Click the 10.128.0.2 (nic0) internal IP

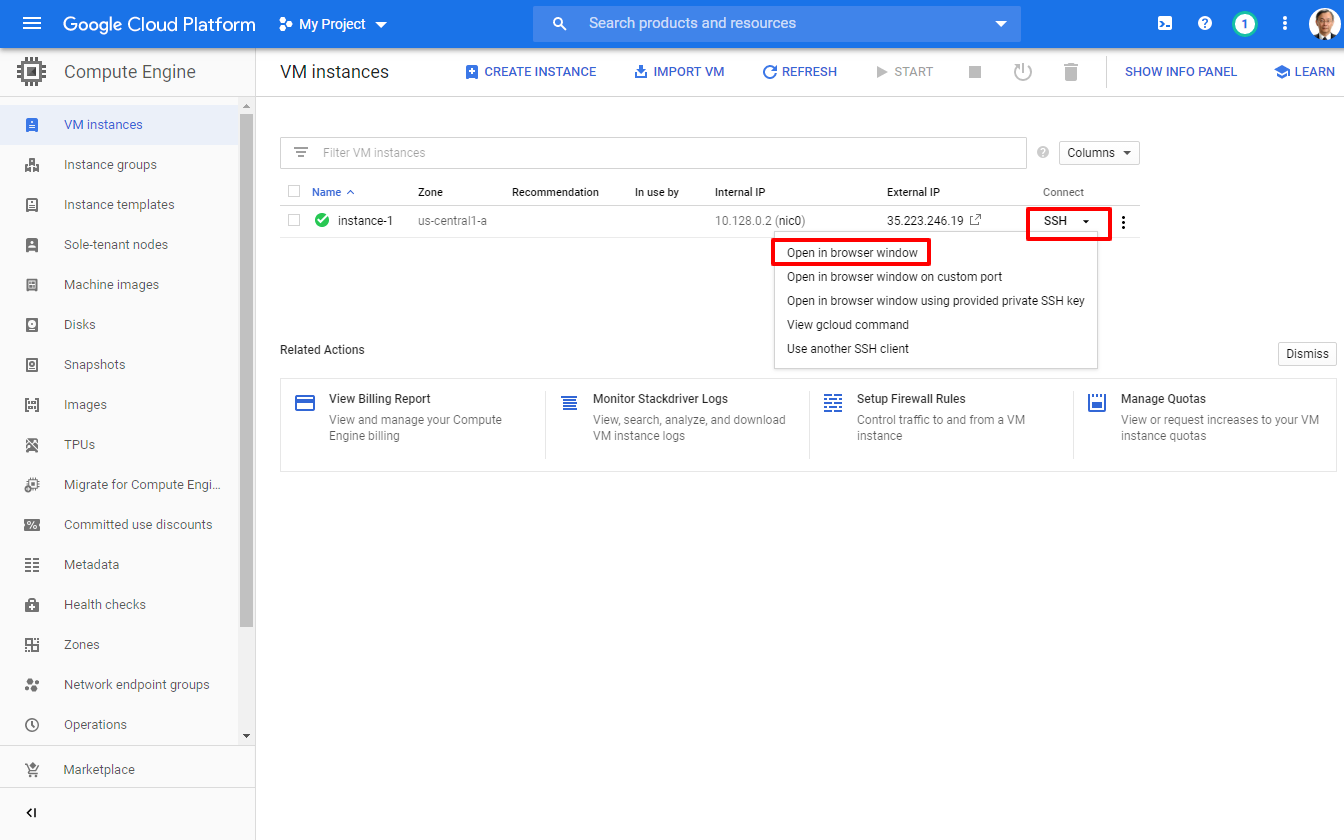760,221
